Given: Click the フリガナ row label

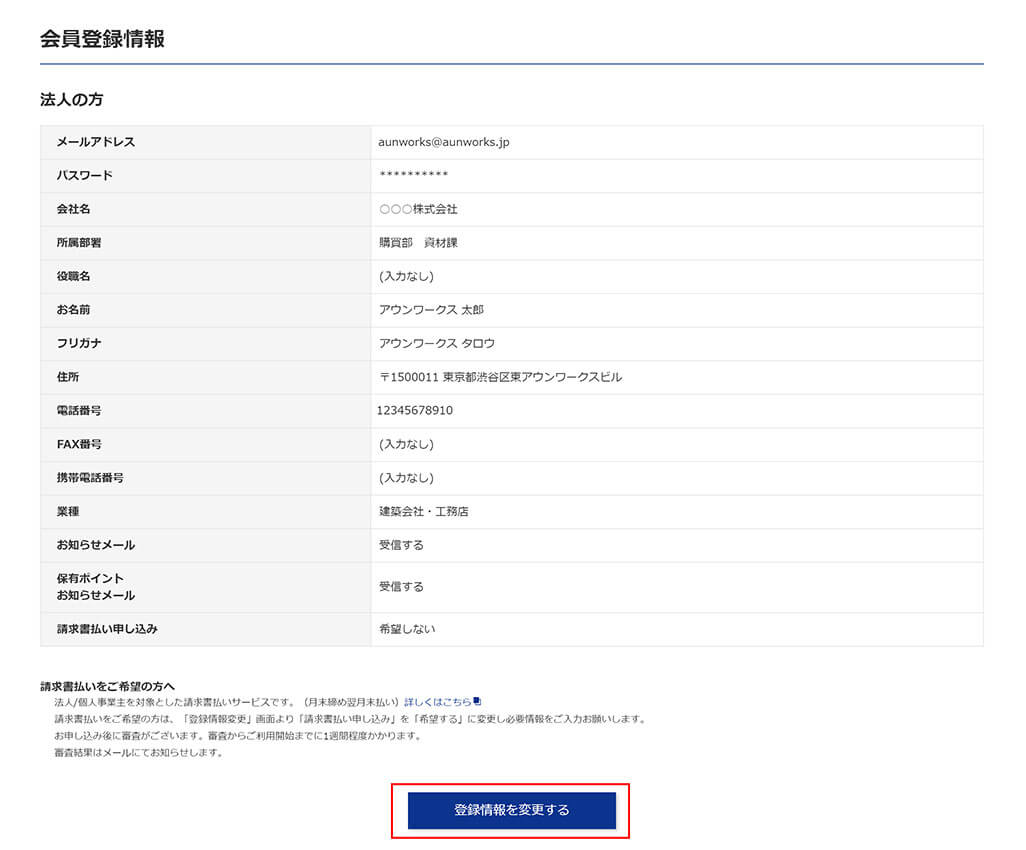Looking at the screenshot, I should 79,344.
